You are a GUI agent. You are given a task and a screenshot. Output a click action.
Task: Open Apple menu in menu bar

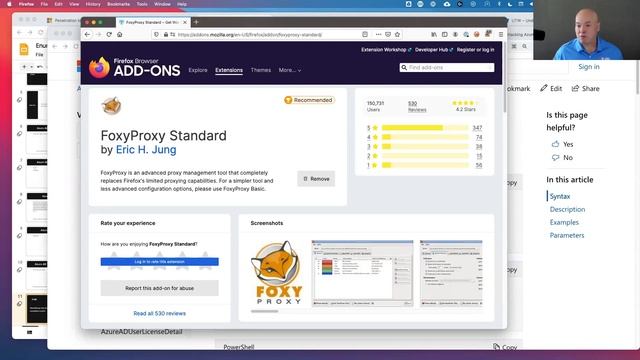pos(9,4)
